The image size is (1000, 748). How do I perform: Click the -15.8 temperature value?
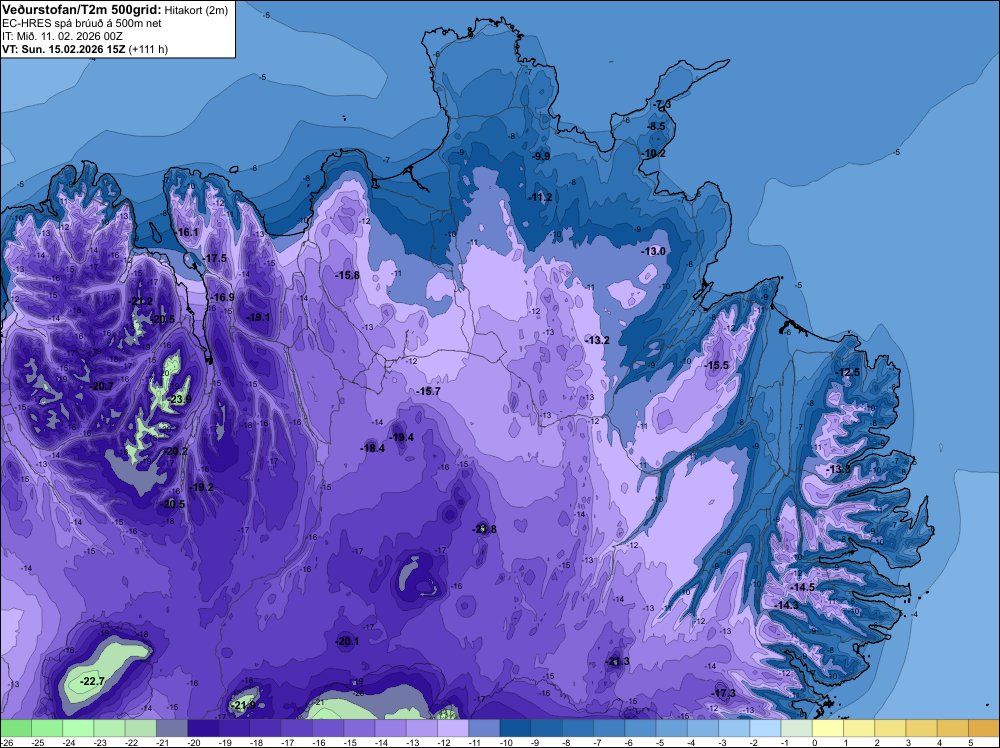pyautogui.click(x=348, y=275)
